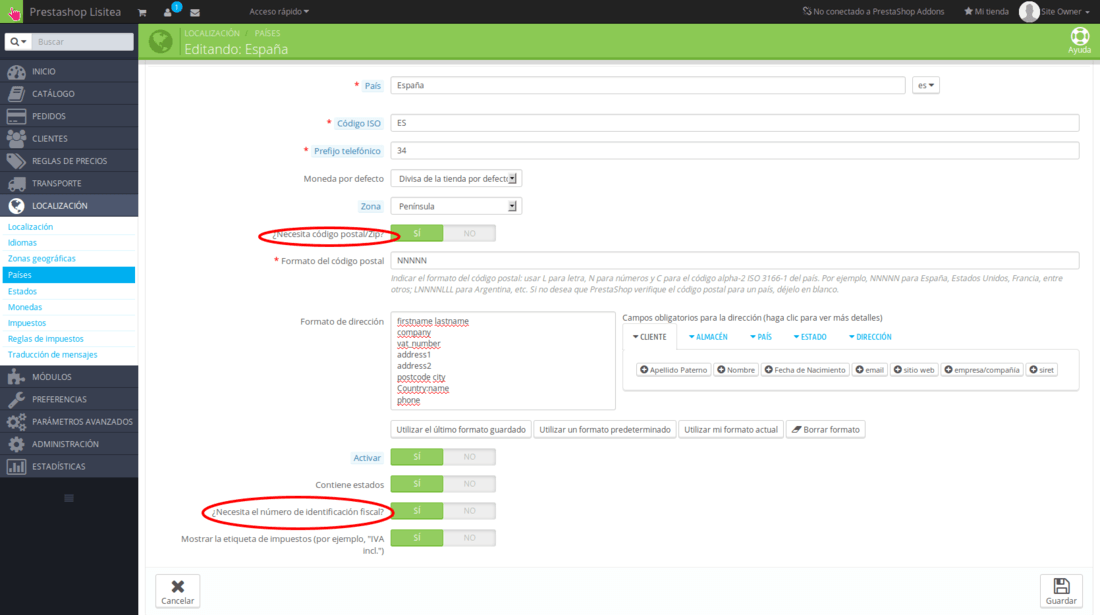Click the Borrar formato button
This screenshot has height=615, width=1100.
826,430
